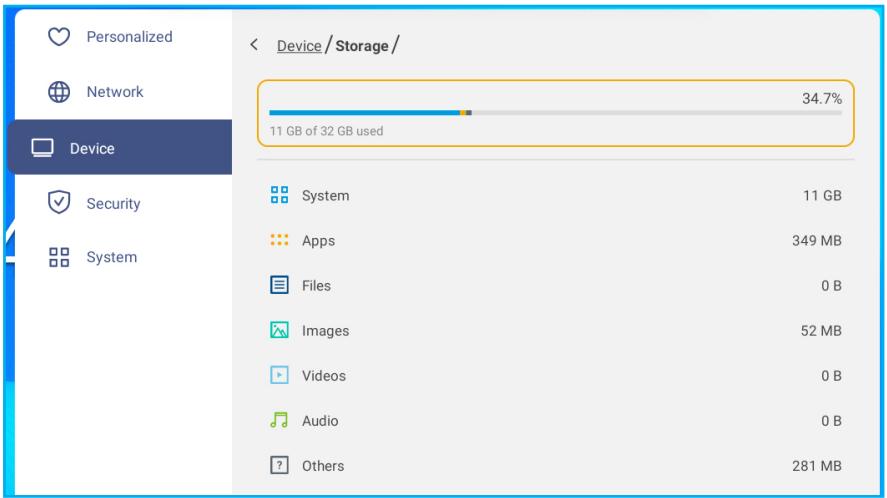Viewport: 887px width, 498px height.
Task: Click the Videos play icon
Action: click(279, 375)
